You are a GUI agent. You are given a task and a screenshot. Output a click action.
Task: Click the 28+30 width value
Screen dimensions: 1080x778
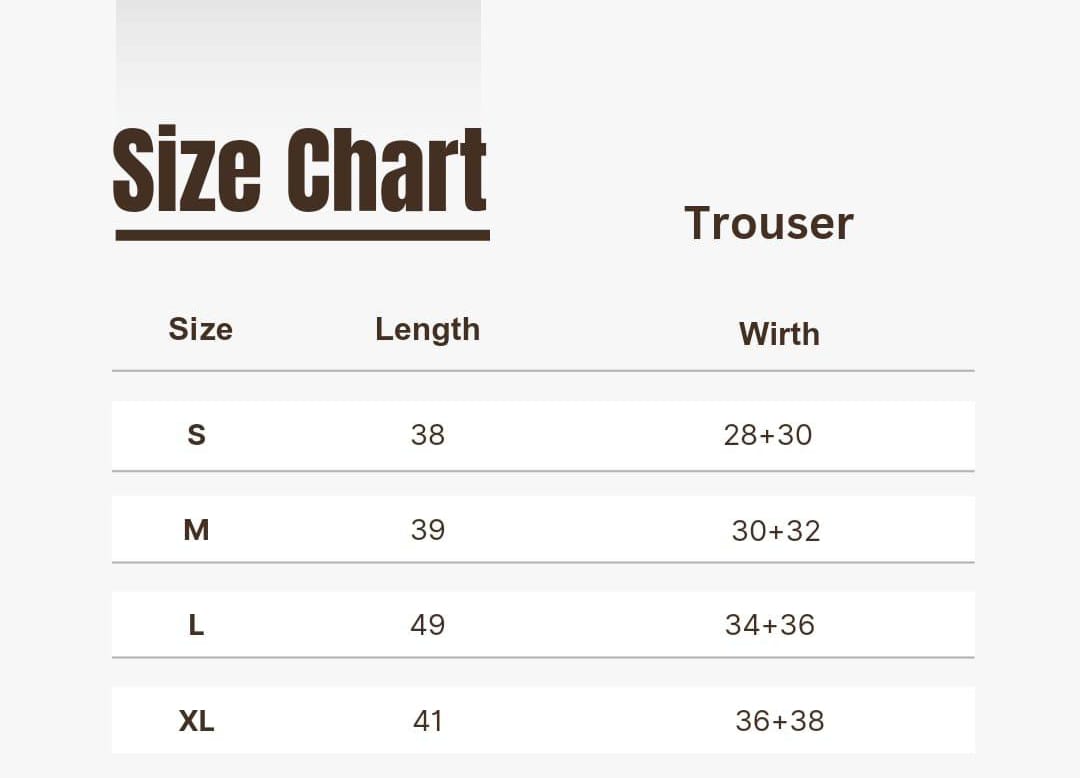click(768, 435)
